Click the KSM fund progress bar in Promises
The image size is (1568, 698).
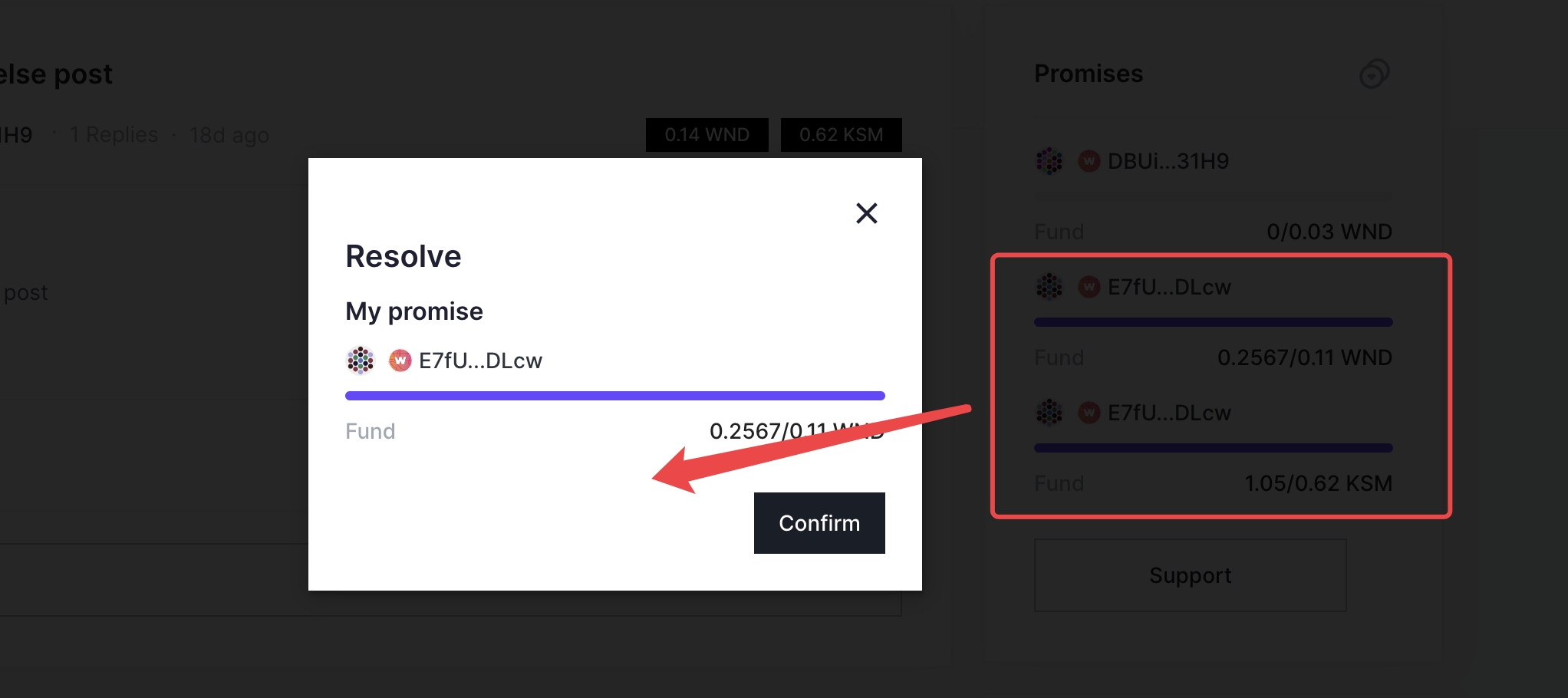click(1212, 448)
